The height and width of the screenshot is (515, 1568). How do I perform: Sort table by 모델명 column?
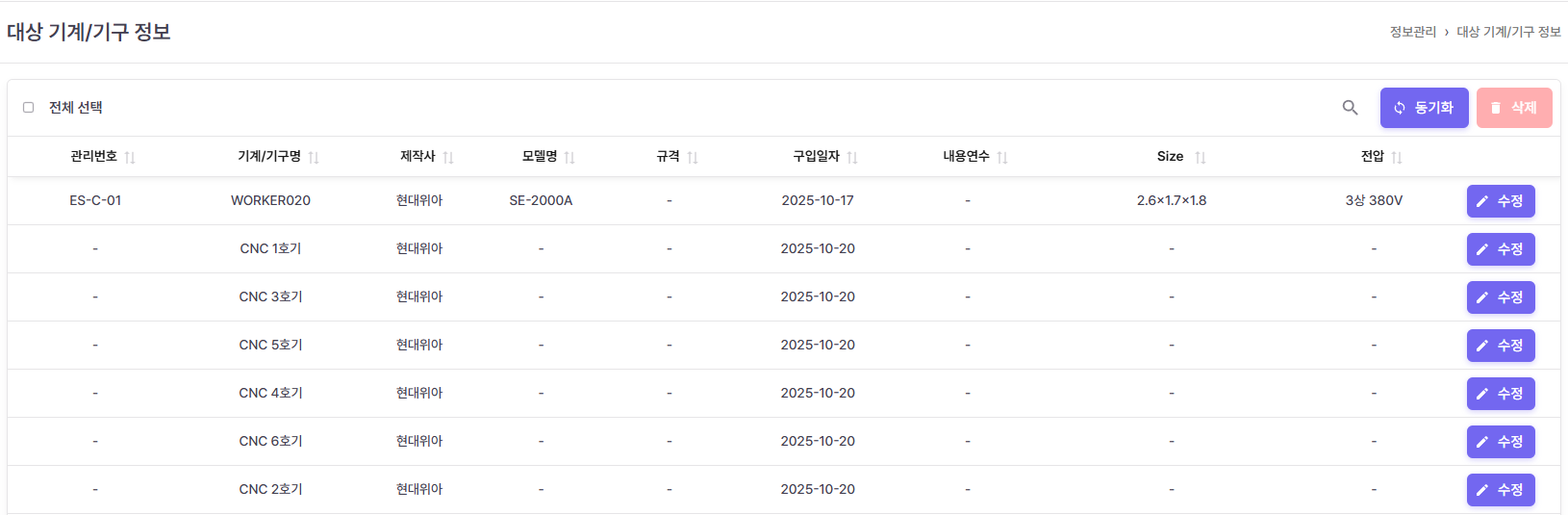click(569, 157)
